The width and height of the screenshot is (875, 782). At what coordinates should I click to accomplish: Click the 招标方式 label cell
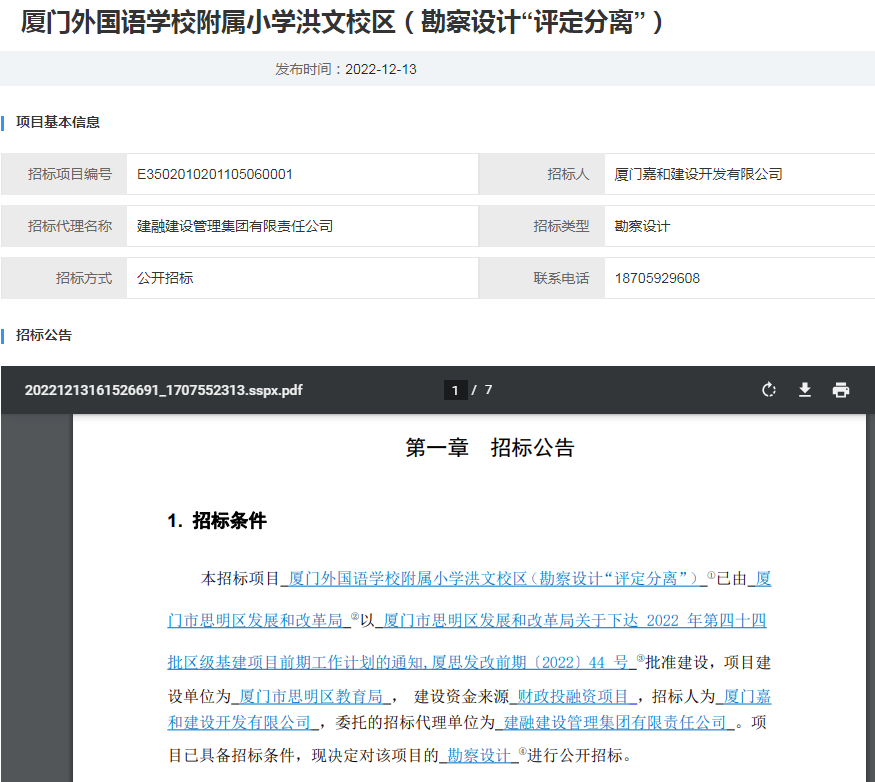coord(64,278)
